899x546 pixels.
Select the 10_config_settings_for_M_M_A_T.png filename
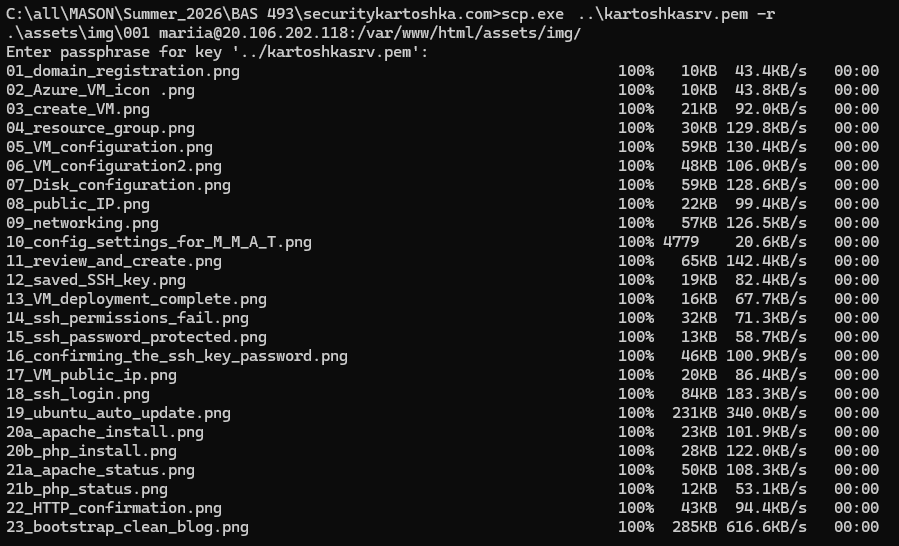coord(159,241)
